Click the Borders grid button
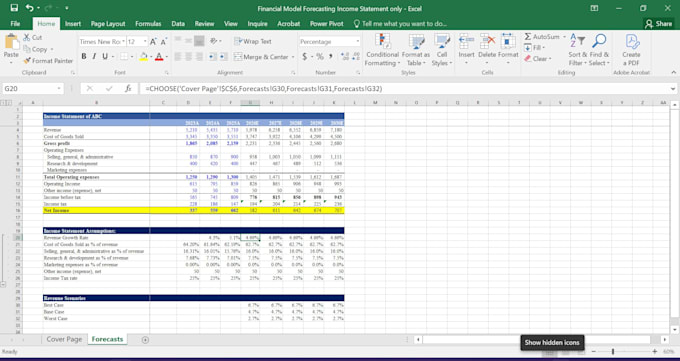Screen dimensions: 680x361 pyautogui.click(x=124, y=56)
